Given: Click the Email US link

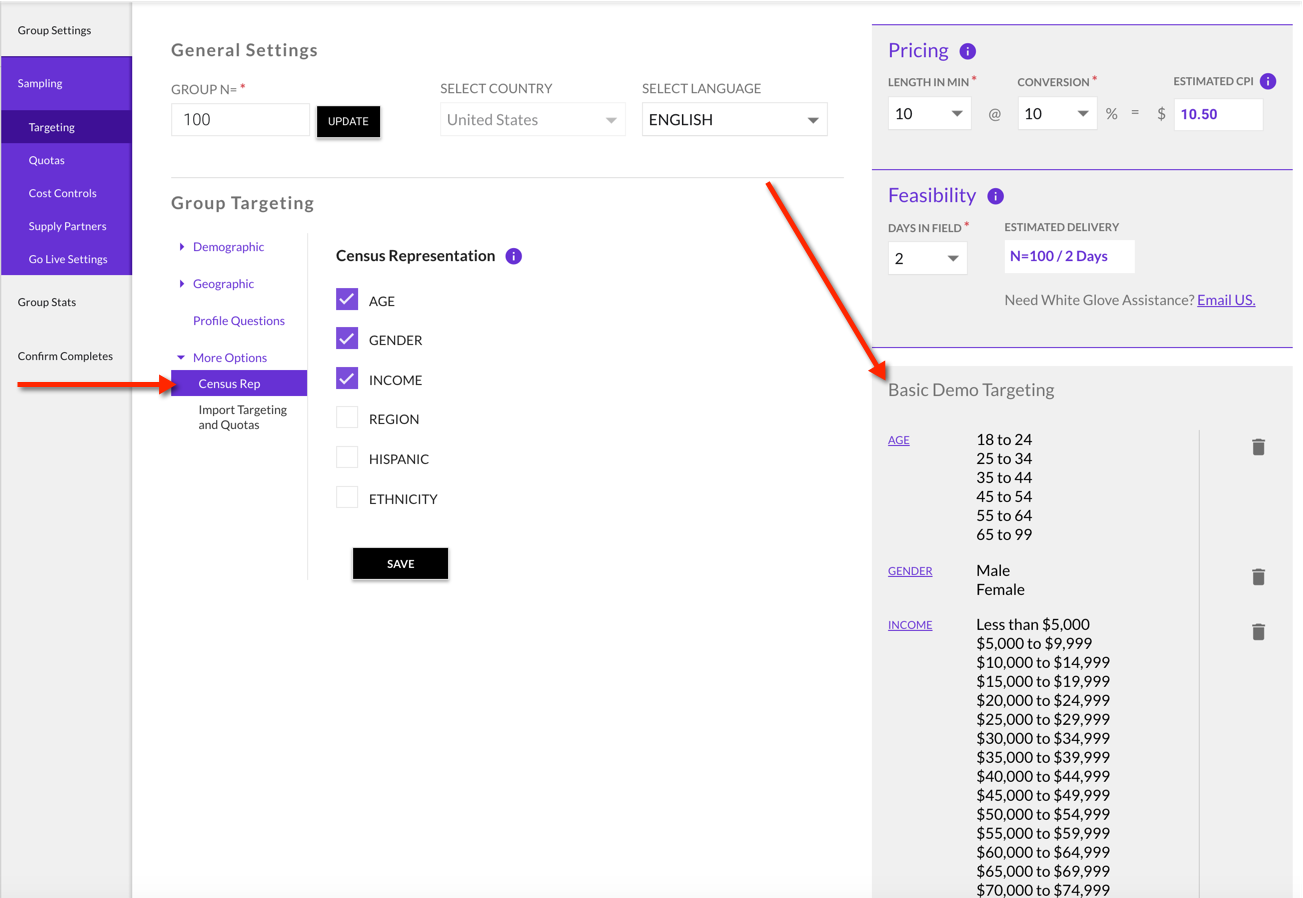Looking at the screenshot, I should point(1225,300).
